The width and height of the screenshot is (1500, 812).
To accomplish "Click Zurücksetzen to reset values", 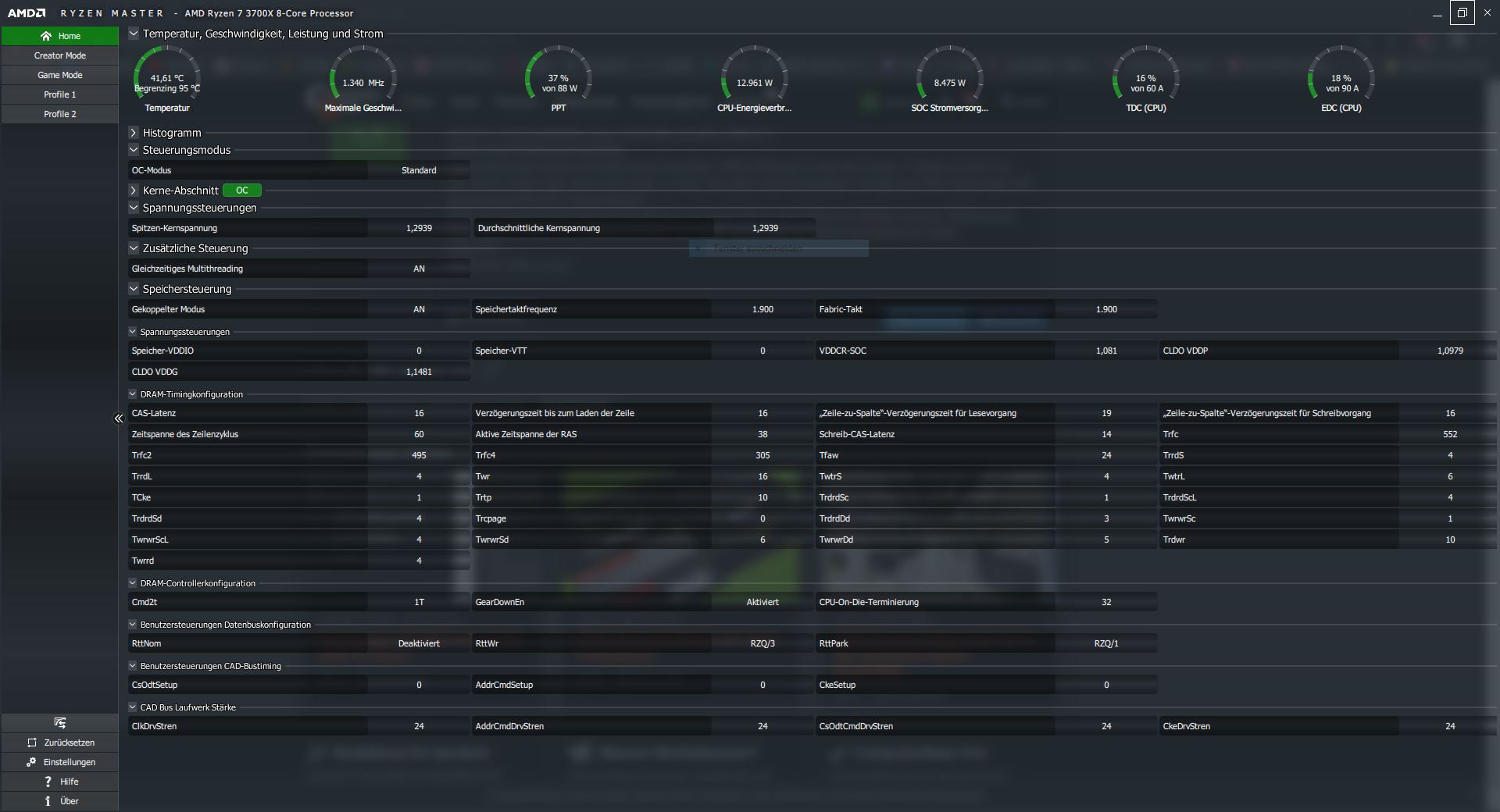I will (x=60, y=743).
